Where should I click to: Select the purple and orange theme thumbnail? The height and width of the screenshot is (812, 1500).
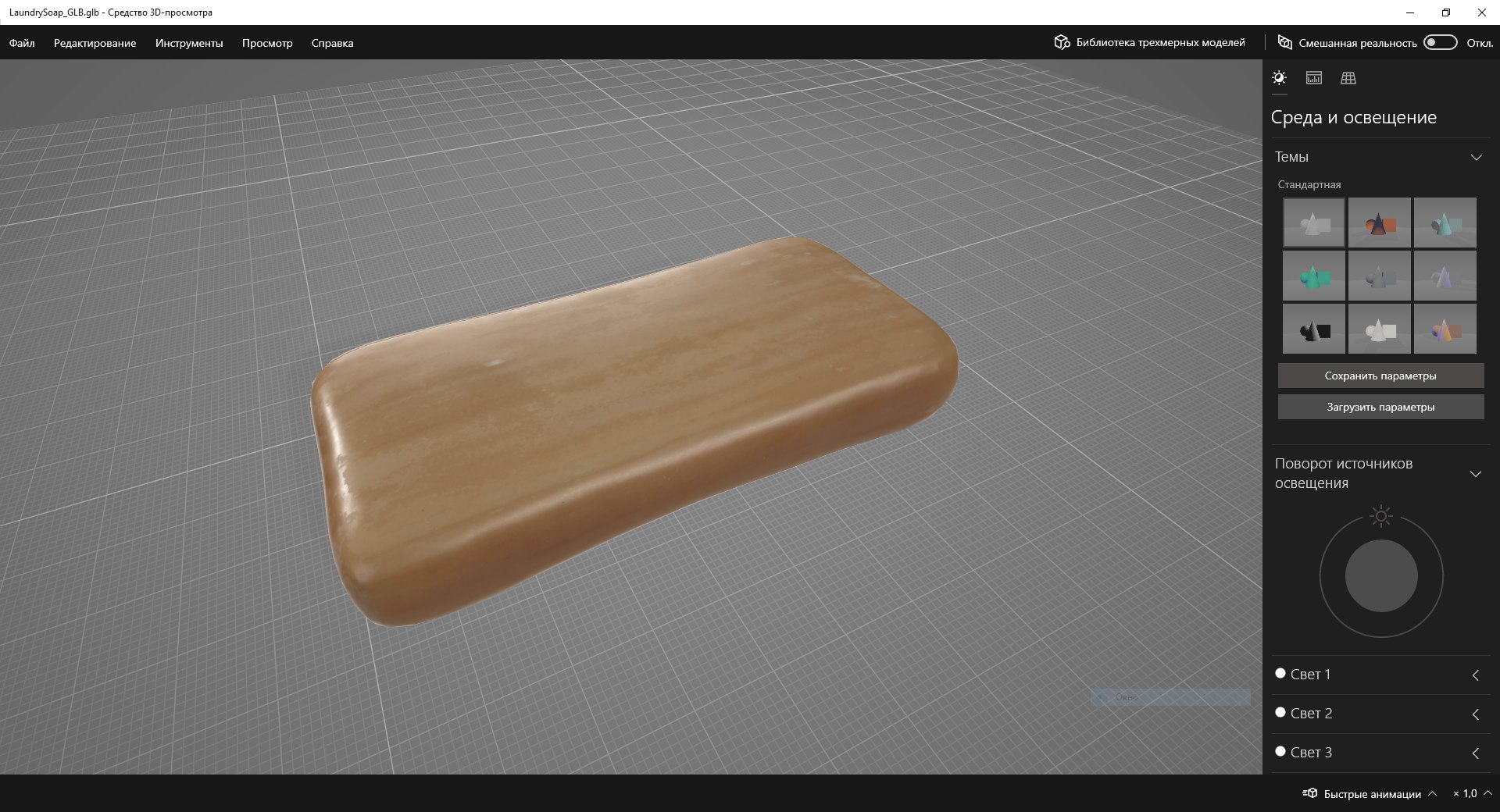(x=1445, y=329)
